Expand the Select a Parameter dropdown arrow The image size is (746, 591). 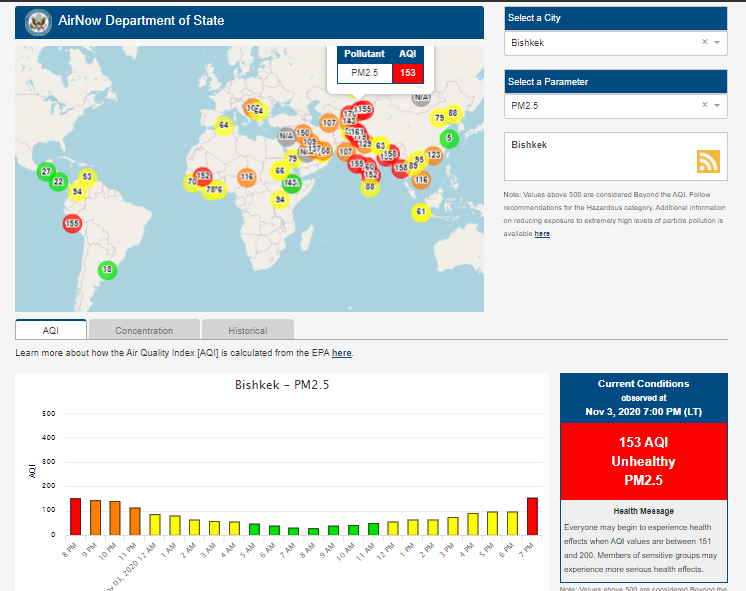pyautogui.click(x=717, y=105)
